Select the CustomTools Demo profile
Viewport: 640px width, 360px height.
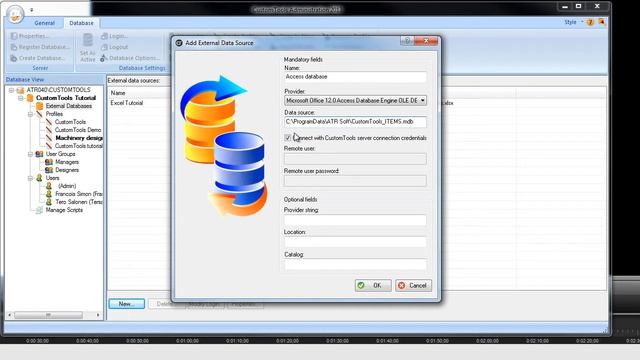(78, 130)
